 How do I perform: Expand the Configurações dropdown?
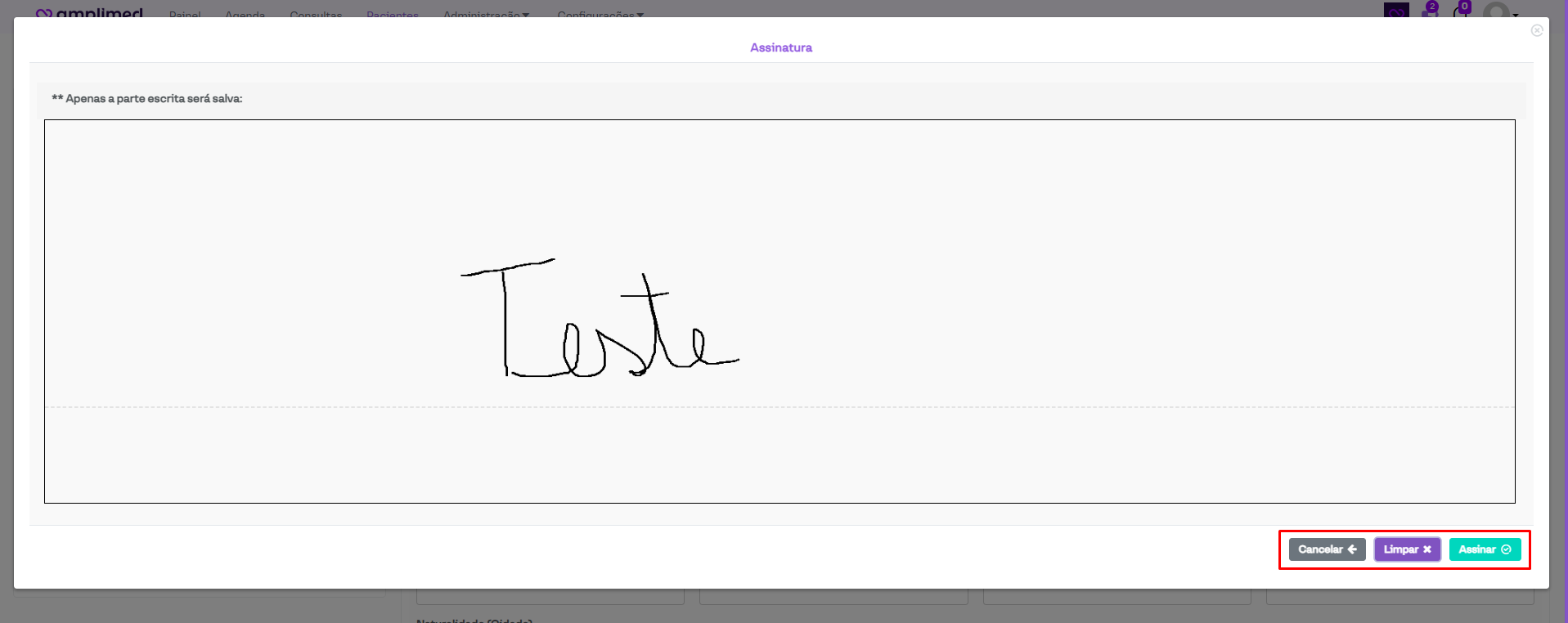click(600, 15)
